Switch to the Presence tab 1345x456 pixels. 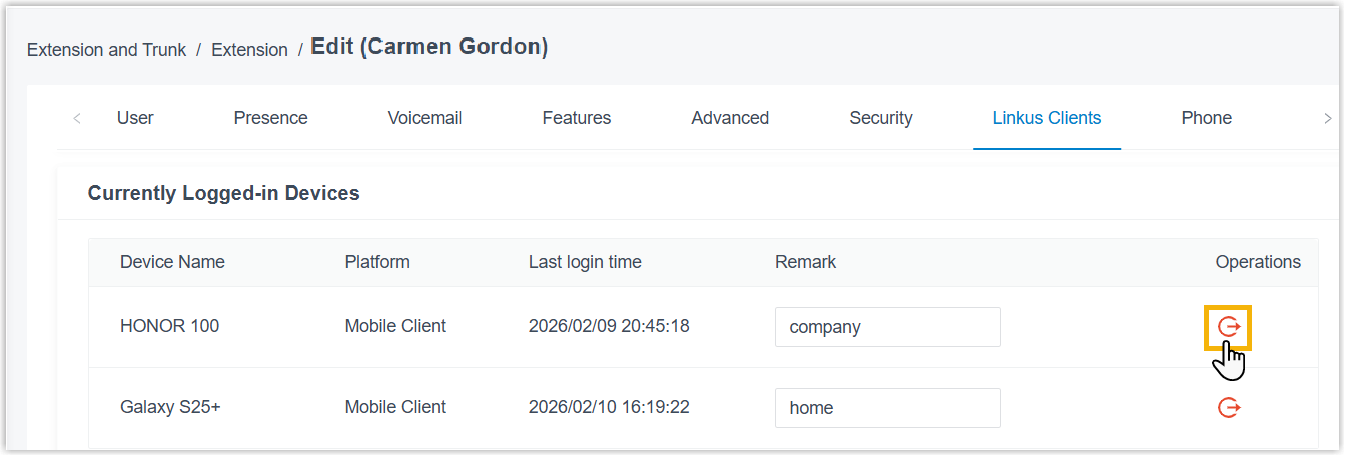click(270, 118)
